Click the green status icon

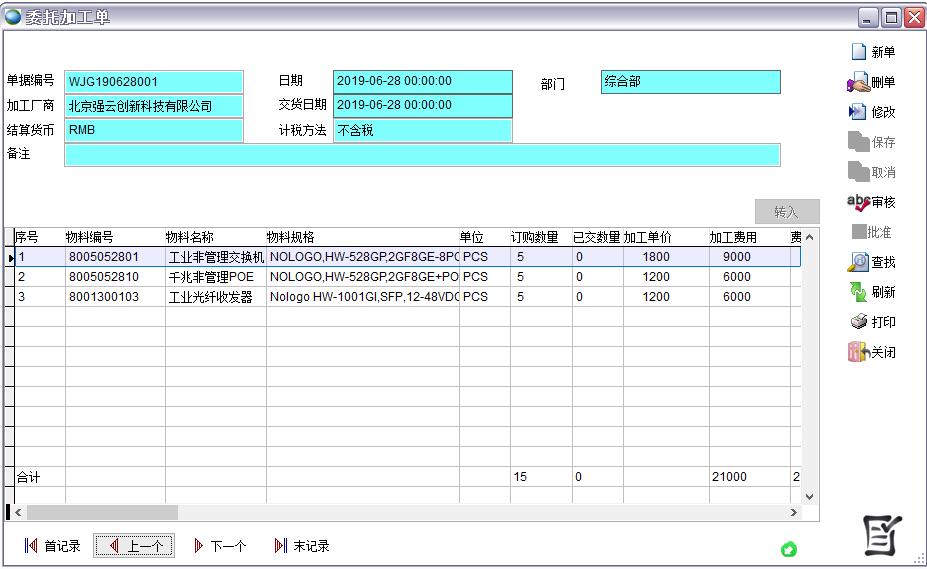(x=789, y=549)
